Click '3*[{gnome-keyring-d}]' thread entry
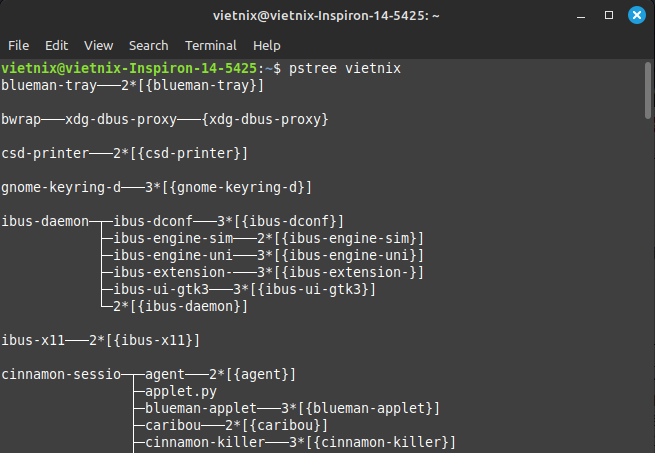This screenshot has height=453, width=655. (228, 187)
